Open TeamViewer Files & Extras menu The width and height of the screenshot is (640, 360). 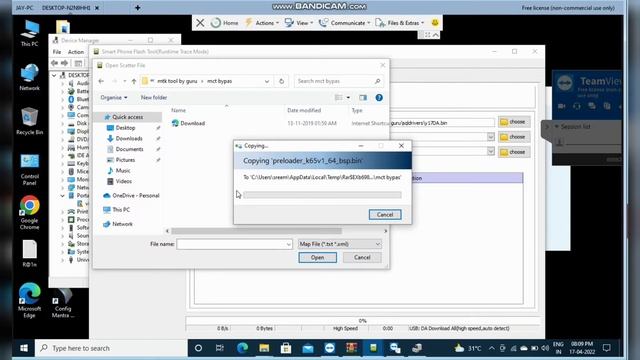pos(400,23)
